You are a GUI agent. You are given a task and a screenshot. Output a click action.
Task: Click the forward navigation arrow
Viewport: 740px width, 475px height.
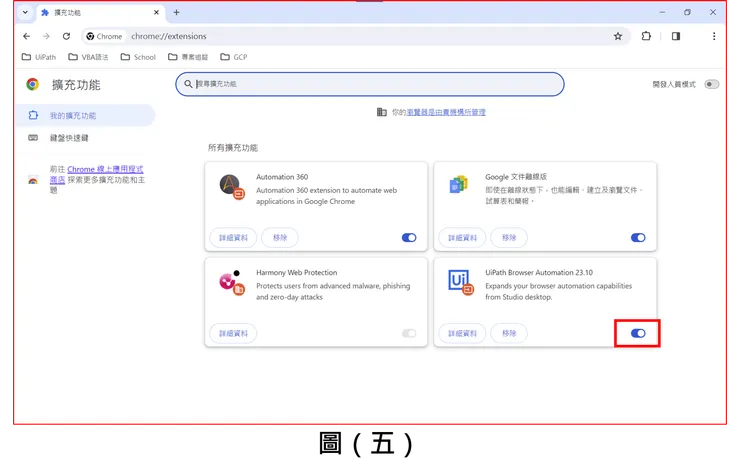pos(46,36)
